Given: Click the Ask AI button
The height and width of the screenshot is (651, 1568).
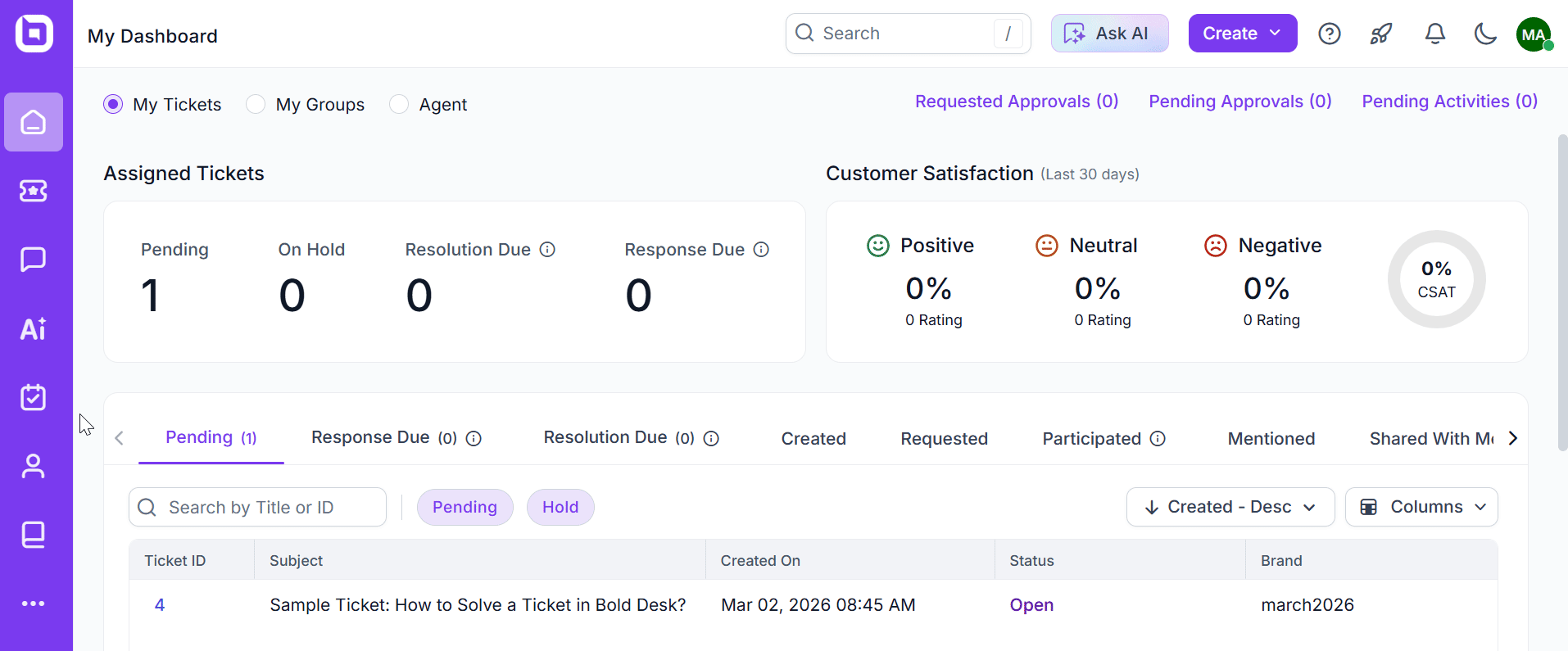Looking at the screenshot, I should (x=1109, y=34).
